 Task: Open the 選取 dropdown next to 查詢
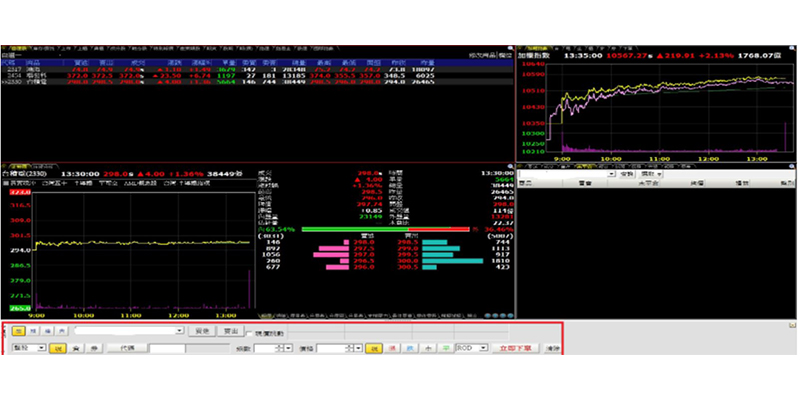(652, 174)
